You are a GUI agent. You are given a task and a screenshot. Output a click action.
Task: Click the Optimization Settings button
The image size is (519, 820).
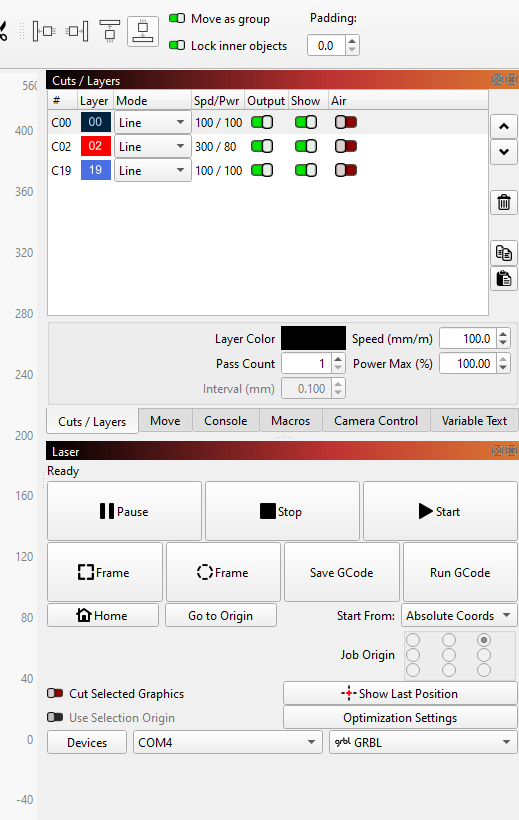400,718
